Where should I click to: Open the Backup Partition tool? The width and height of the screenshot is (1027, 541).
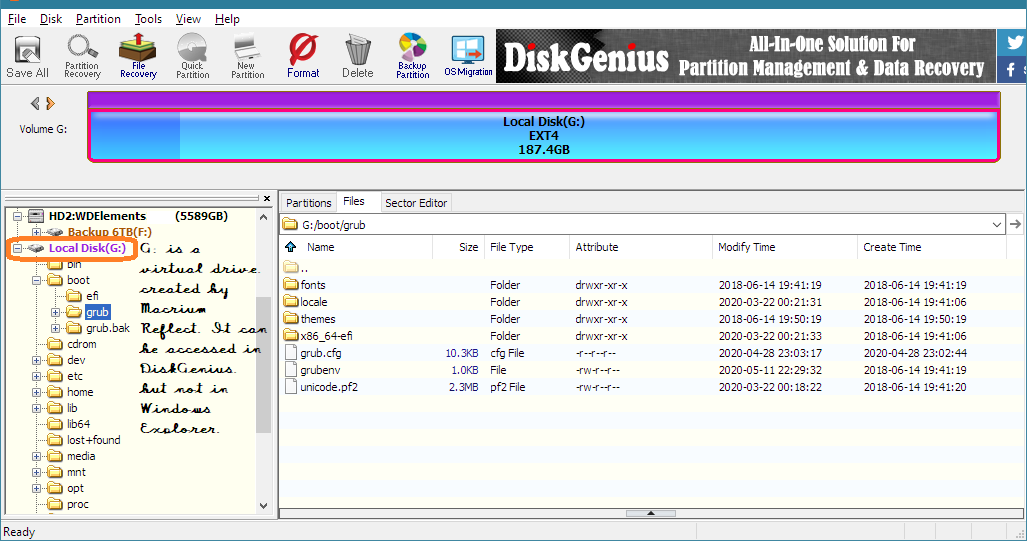pyautogui.click(x=412, y=56)
